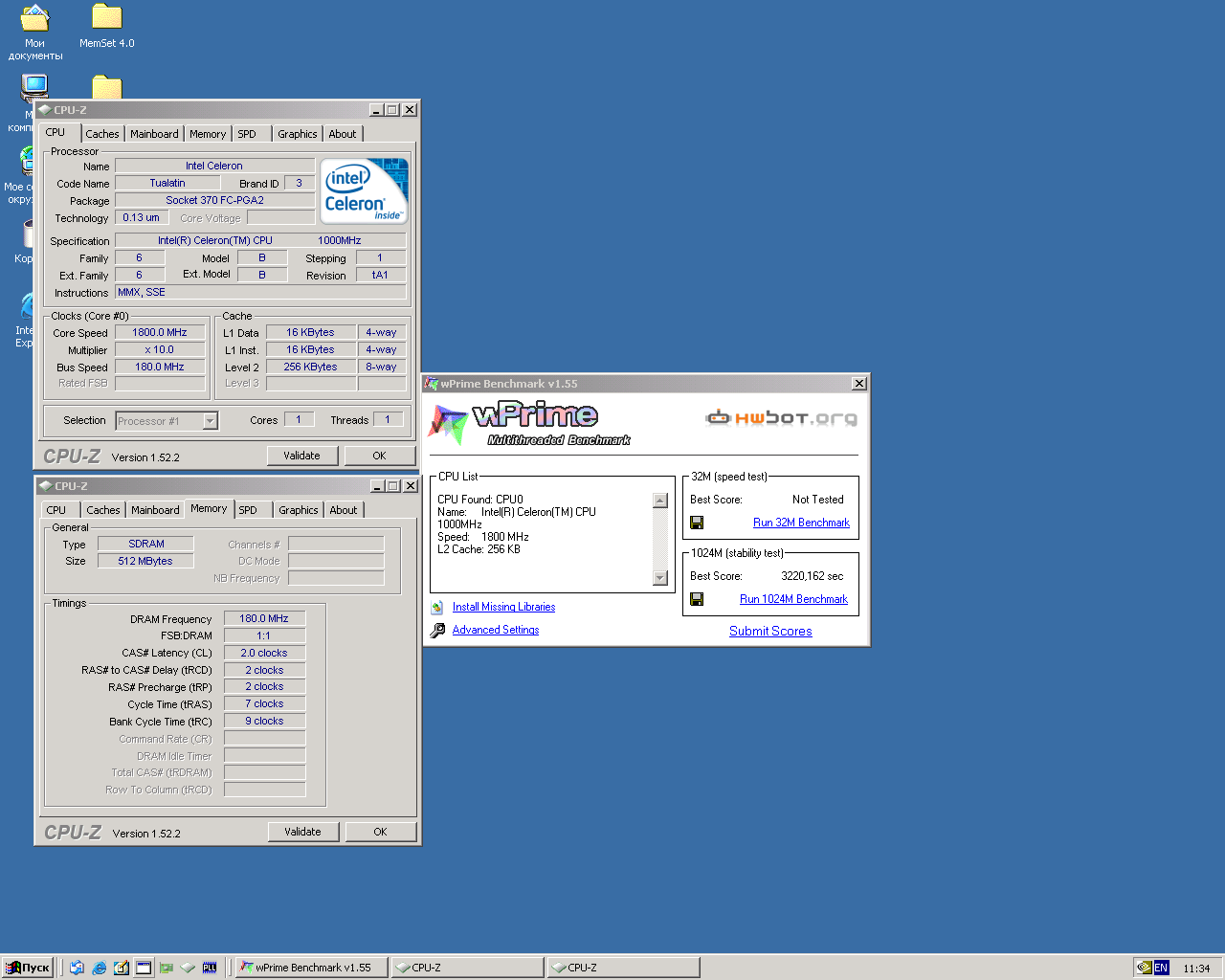Select the CAS# Latency 2.0 clocks value

click(264, 653)
